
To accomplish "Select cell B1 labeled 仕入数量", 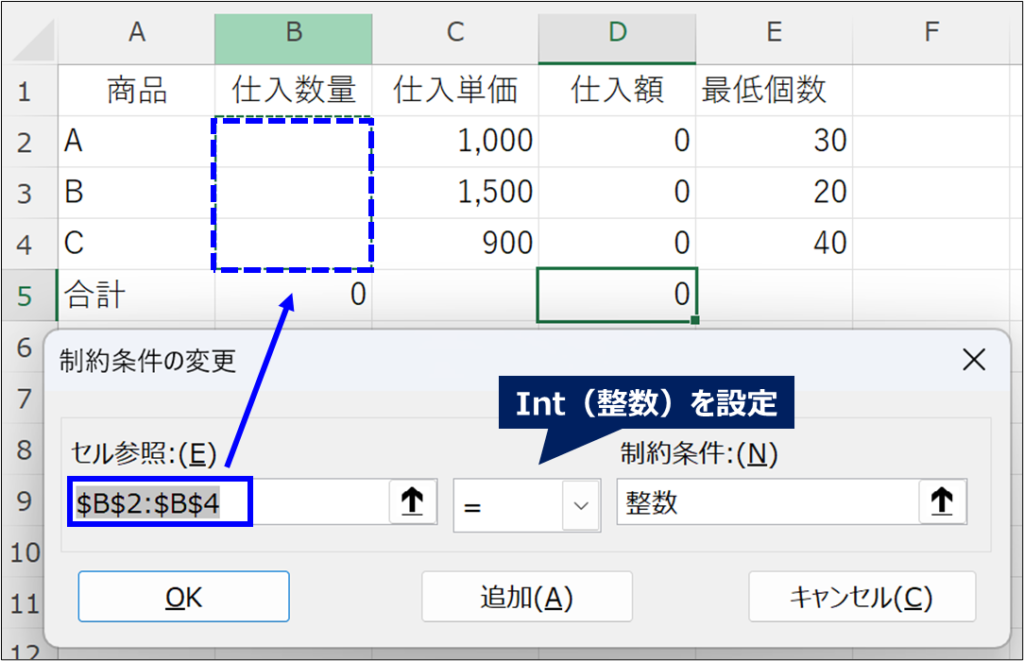I will pyautogui.click(x=293, y=91).
